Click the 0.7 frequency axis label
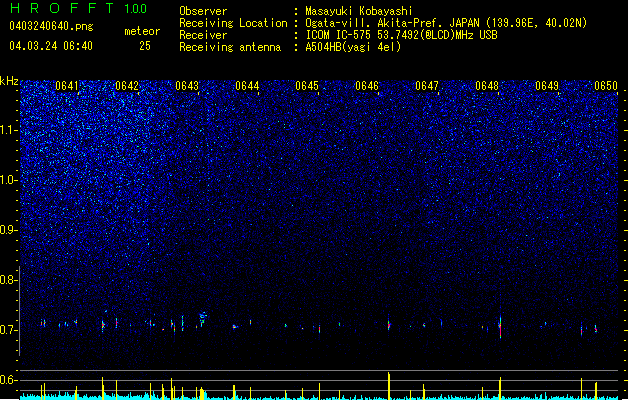 pos(9,330)
